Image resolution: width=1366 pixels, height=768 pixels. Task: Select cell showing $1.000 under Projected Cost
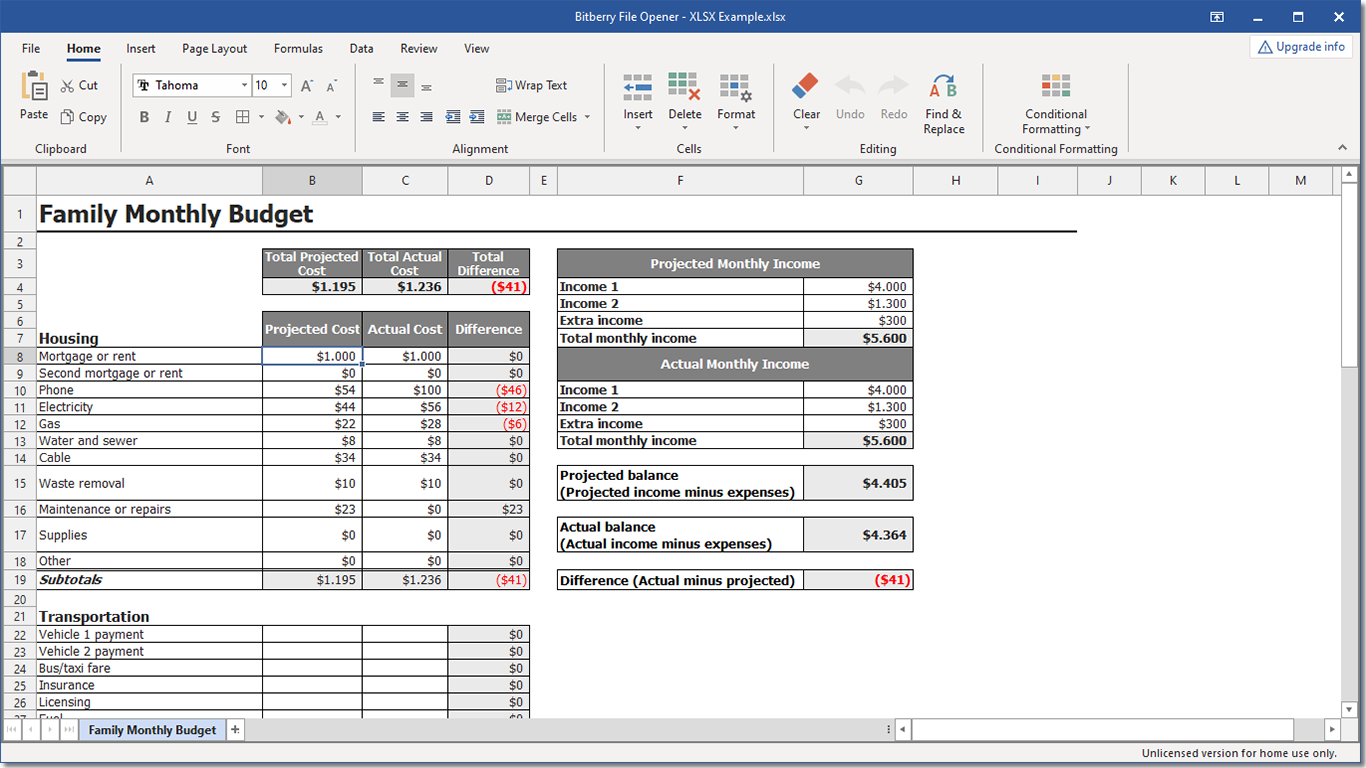312,356
